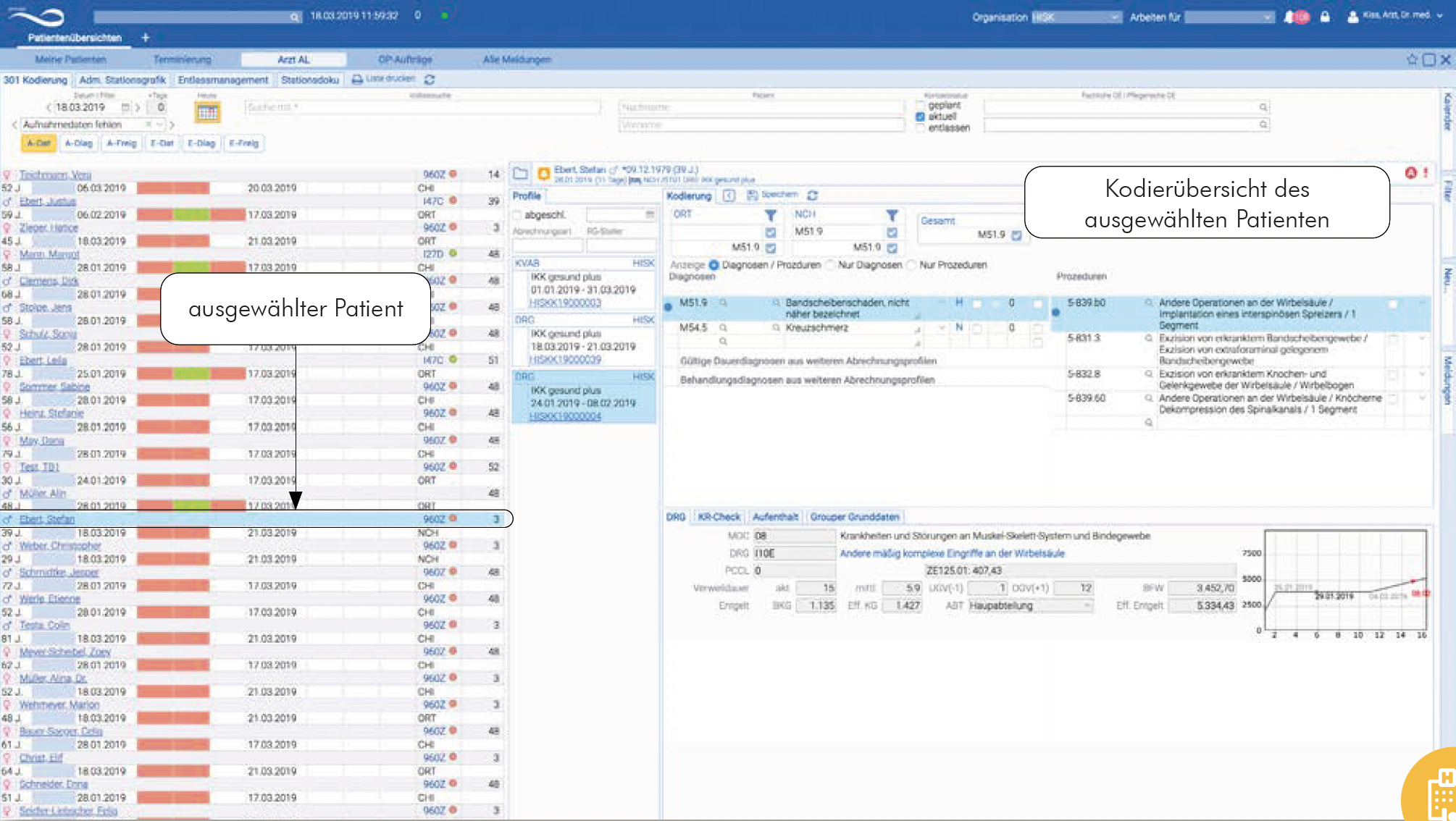The width and height of the screenshot is (1456, 821).
Task: Click the refresh icon beside Liste drucken
Action: click(x=430, y=80)
